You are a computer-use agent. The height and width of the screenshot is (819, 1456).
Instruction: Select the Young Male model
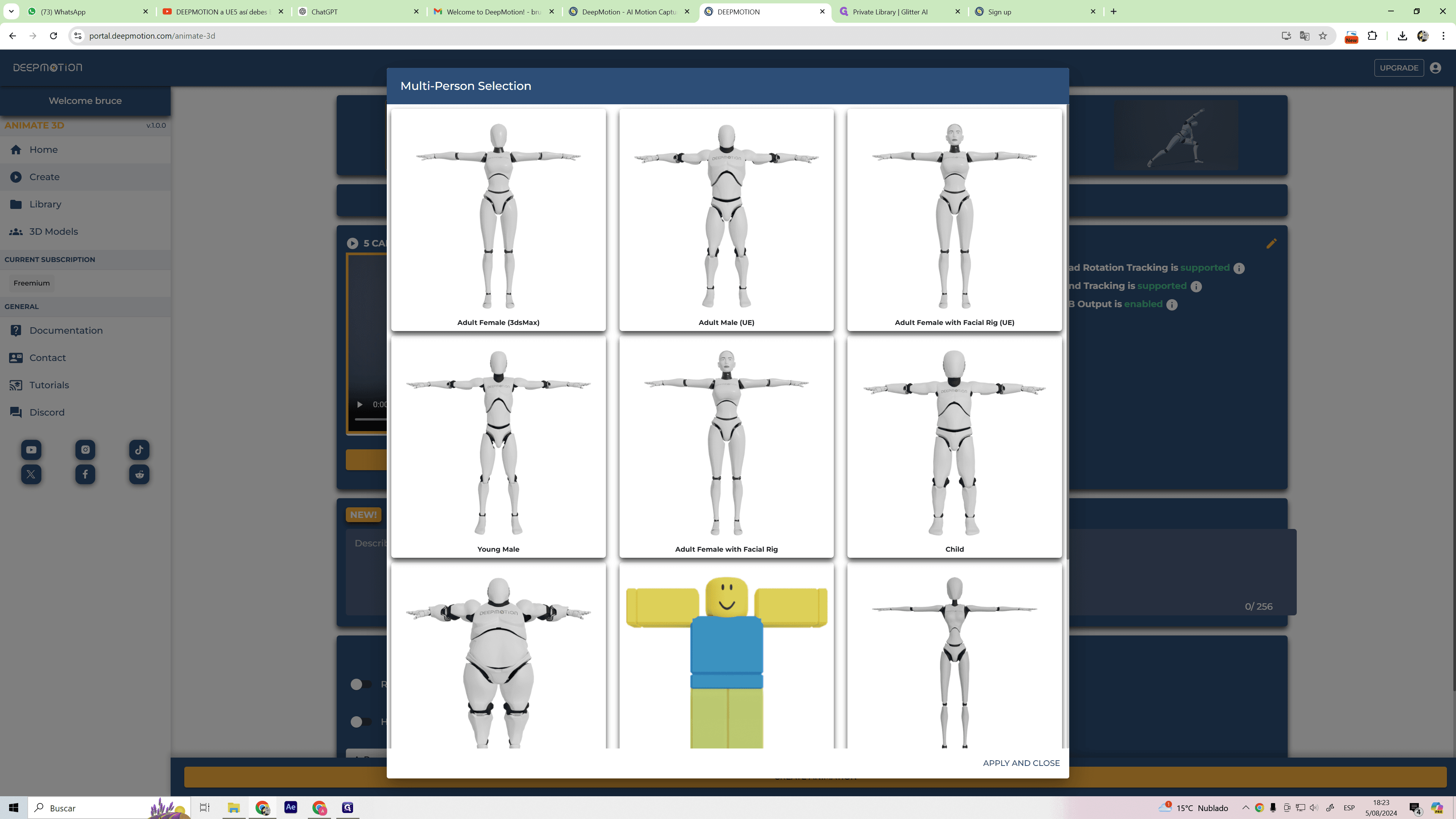tap(498, 447)
